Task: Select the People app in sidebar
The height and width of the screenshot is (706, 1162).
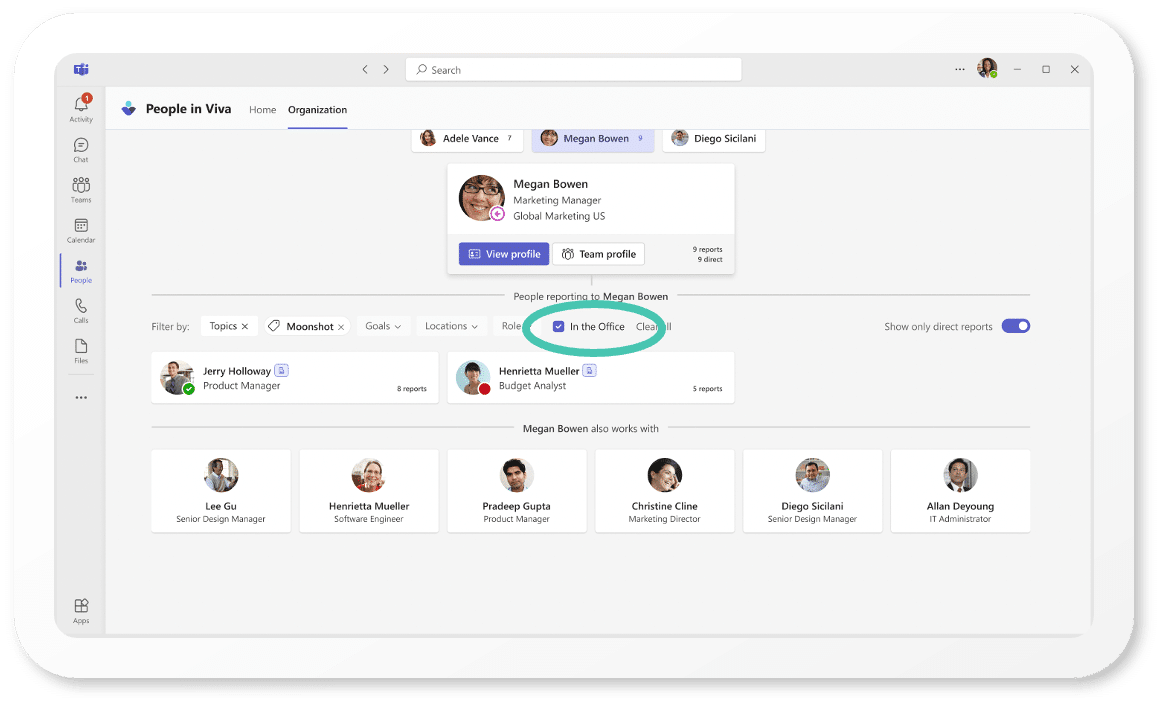Action: click(x=81, y=270)
